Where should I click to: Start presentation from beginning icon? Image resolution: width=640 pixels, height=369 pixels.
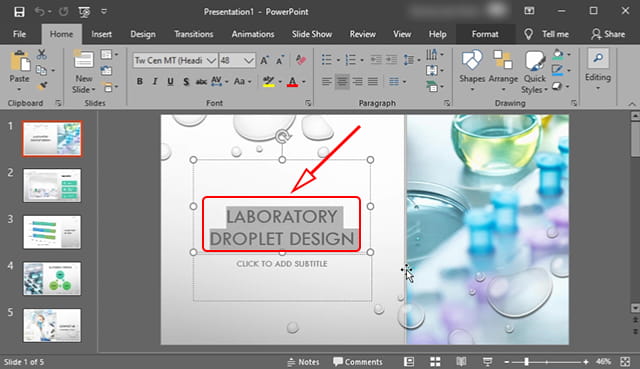[x=84, y=12]
